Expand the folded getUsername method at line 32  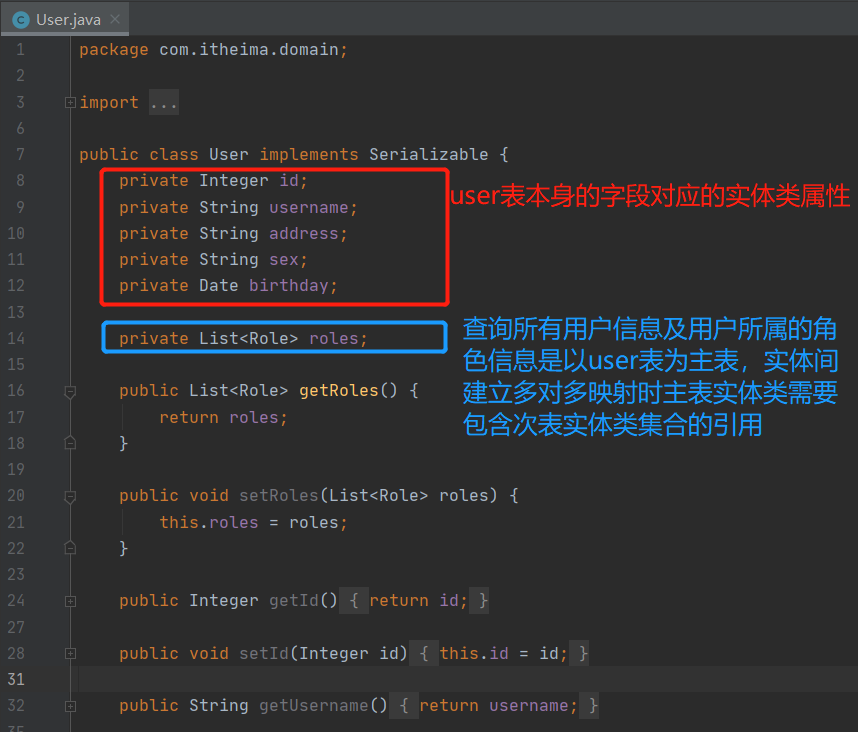pos(70,706)
